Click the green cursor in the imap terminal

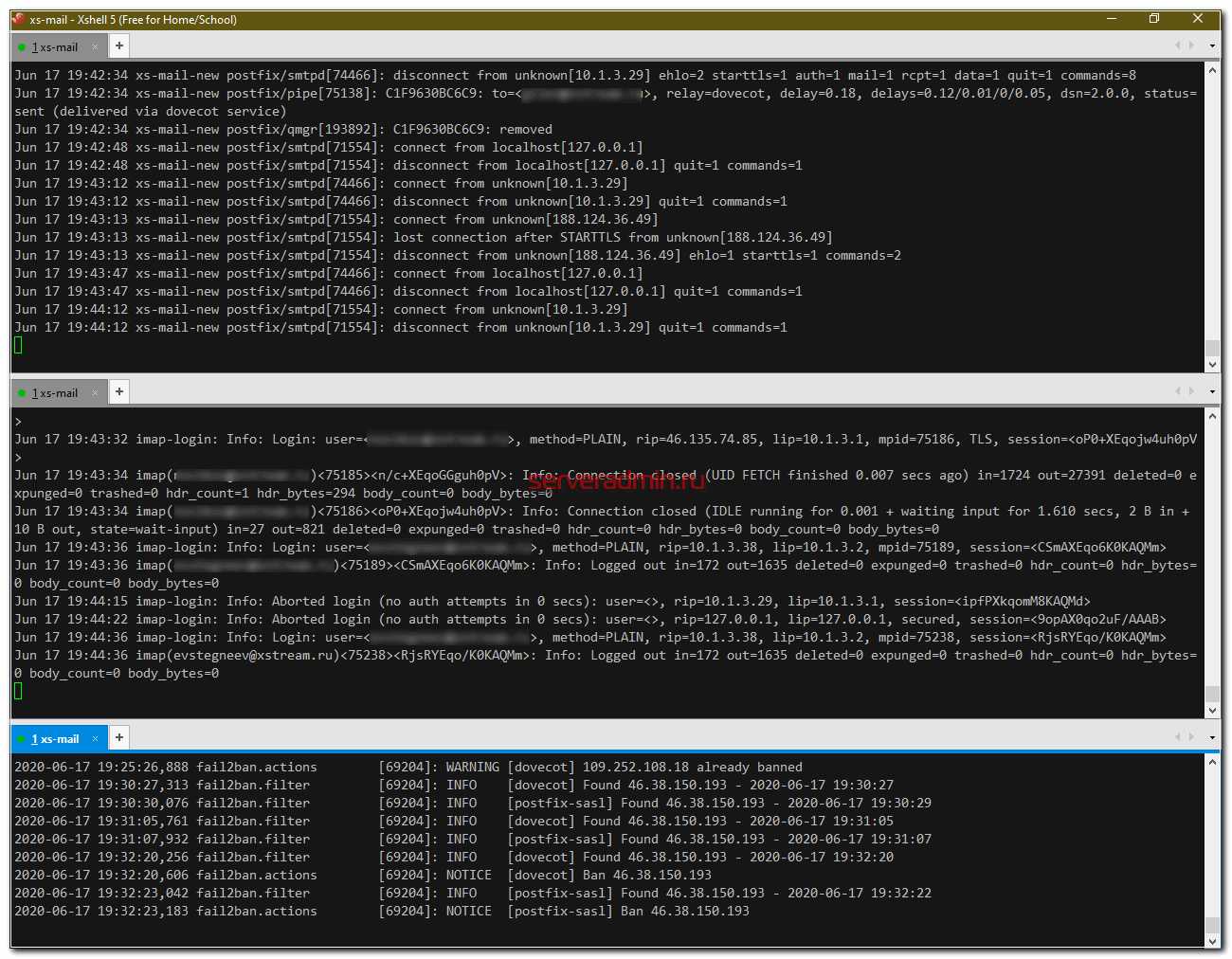click(x=18, y=691)
